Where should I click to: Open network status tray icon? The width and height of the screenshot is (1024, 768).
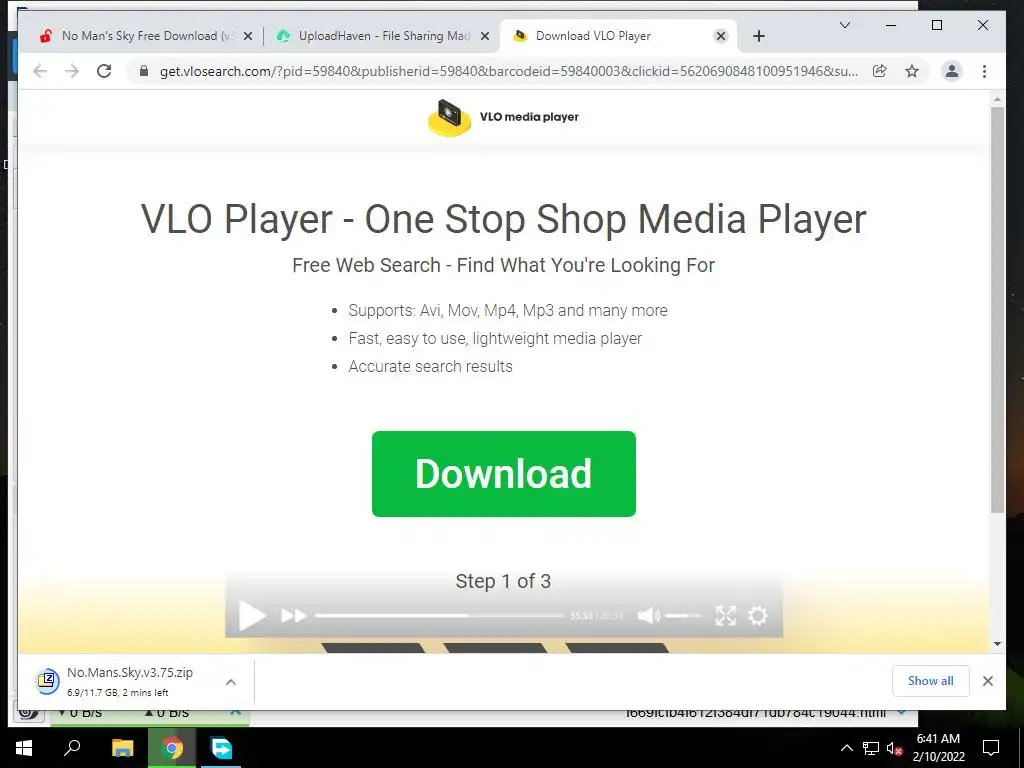coord(871,748)
